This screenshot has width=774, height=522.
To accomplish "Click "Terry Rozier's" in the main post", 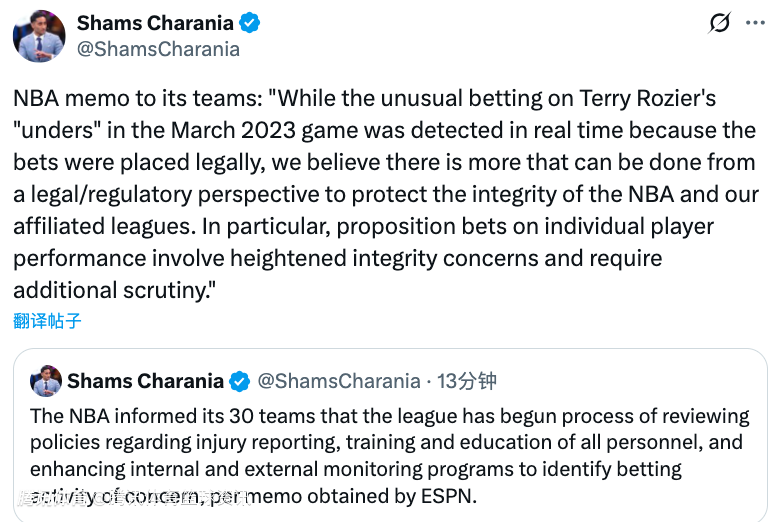I will (649, 100).
